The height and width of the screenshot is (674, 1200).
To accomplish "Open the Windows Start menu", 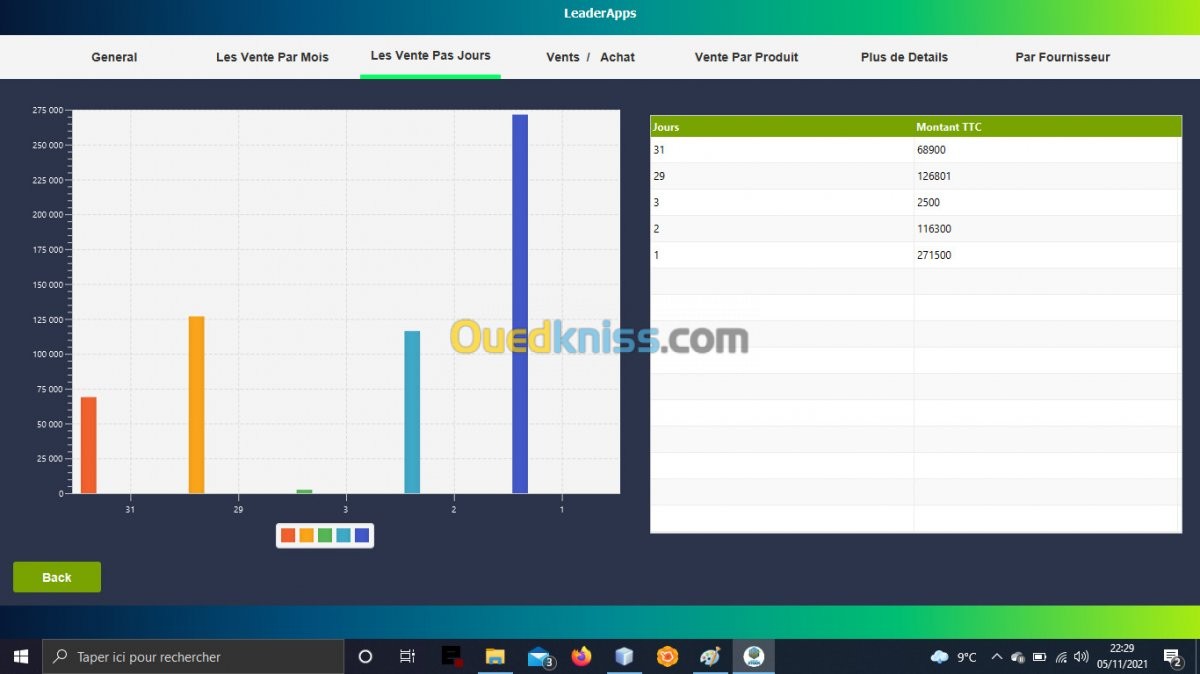I will tap(20, 657).
